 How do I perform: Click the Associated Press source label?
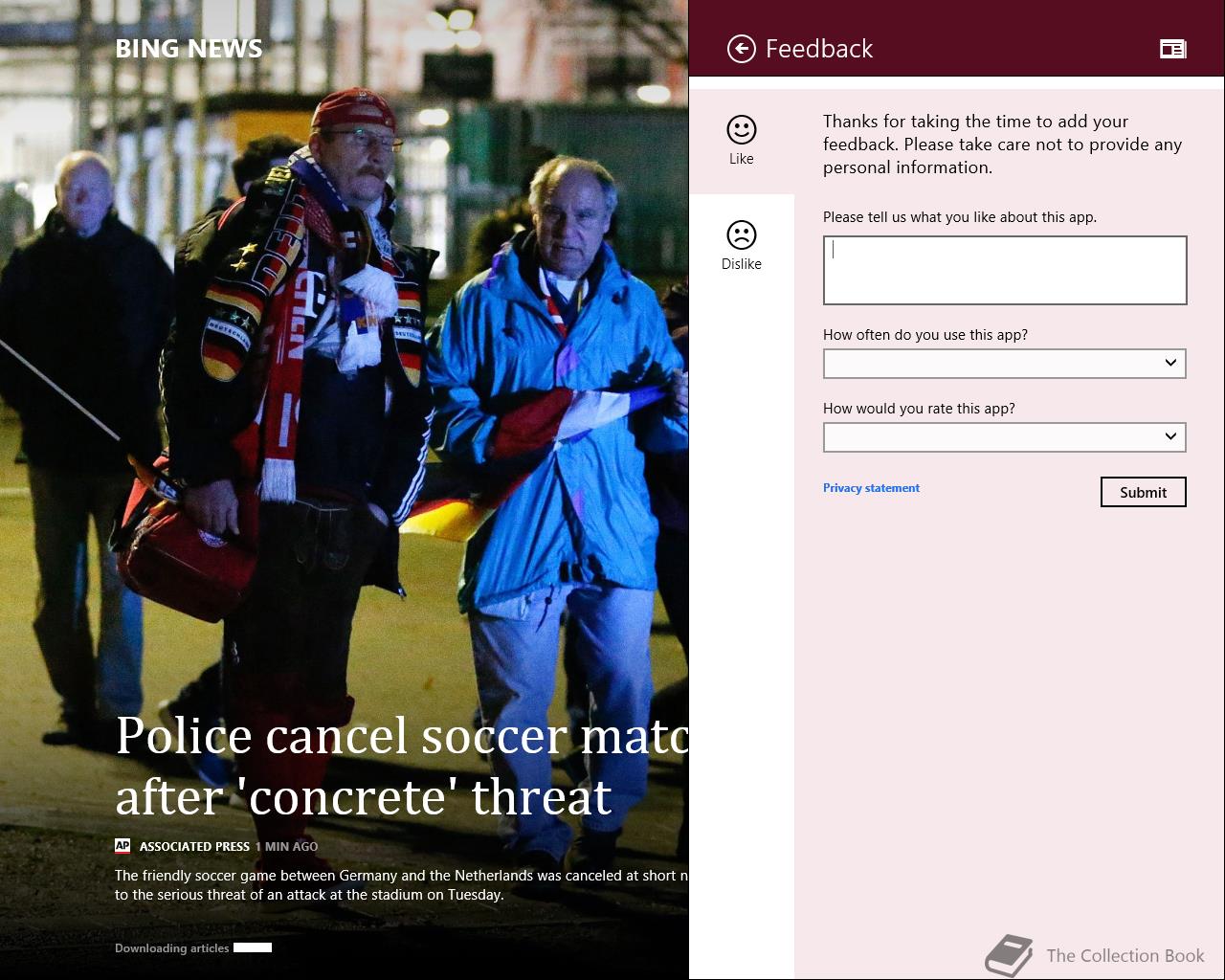click(x=194, y=847)
